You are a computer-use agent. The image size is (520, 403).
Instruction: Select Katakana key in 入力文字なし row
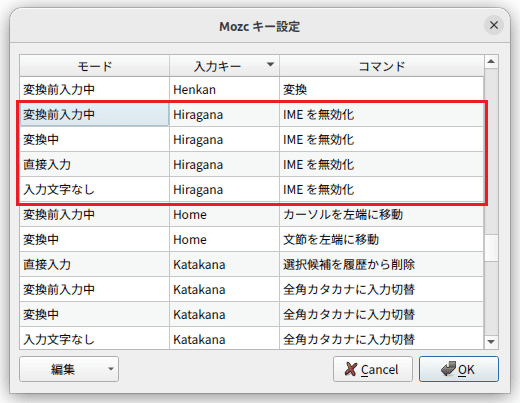(224, 338)
